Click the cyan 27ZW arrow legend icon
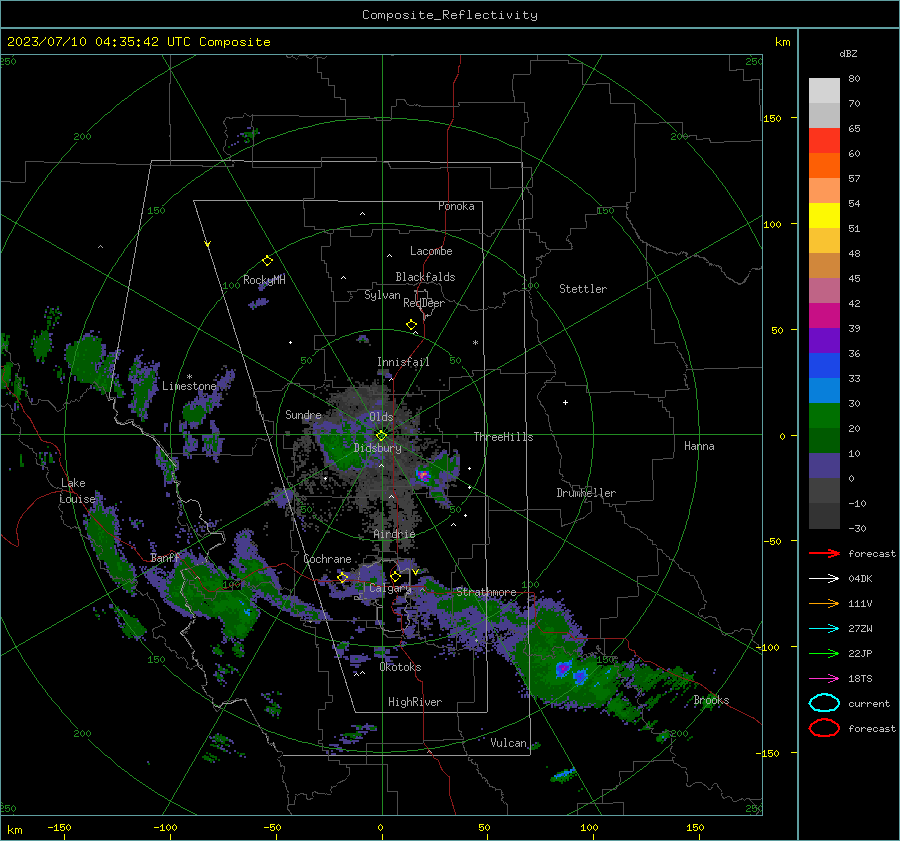This screenshot has height=841, width=900. pos(824,629)
